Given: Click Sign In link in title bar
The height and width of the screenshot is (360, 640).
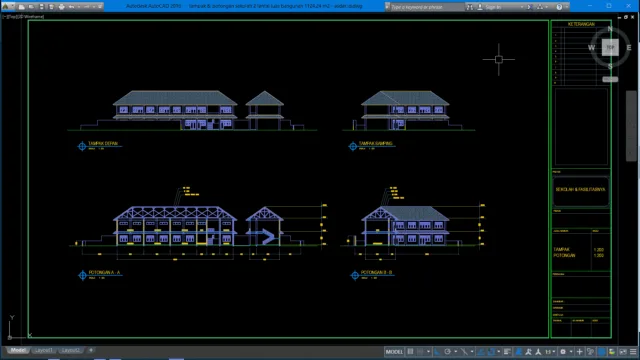Looking at the screenshot, I should click(493, 7).
